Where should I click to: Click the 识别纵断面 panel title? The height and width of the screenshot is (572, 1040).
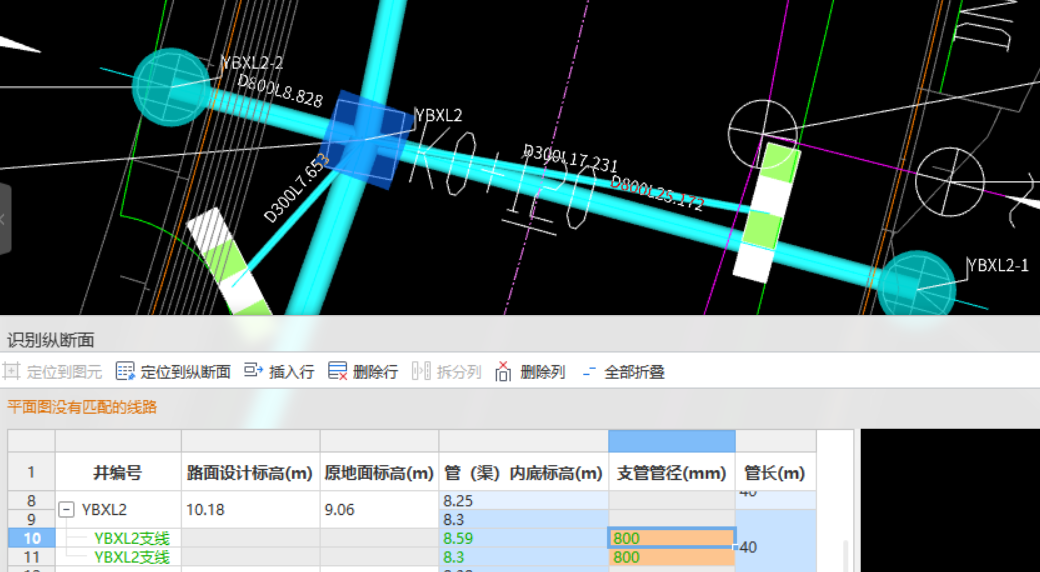50,340
